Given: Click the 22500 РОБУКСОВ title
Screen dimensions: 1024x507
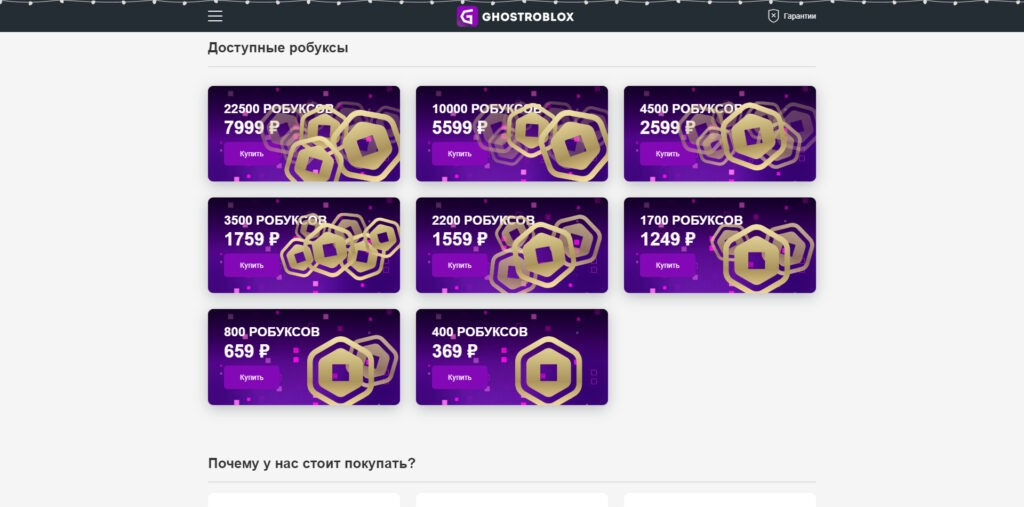Looking at the screenshot, I should click(x=279, y=108).
